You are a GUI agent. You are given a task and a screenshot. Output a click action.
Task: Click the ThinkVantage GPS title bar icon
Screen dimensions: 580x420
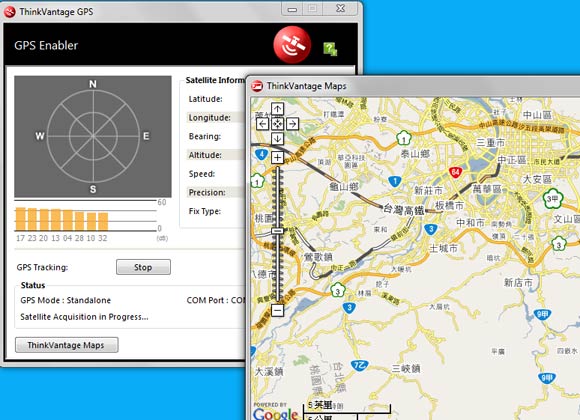10,12
